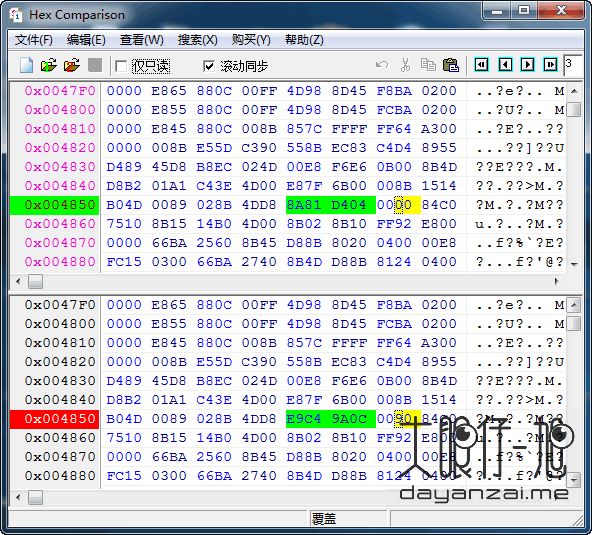Click yellow-highlighted 0000 bytes in top pane
Screen dimensions: 592x535
(394, 205)
